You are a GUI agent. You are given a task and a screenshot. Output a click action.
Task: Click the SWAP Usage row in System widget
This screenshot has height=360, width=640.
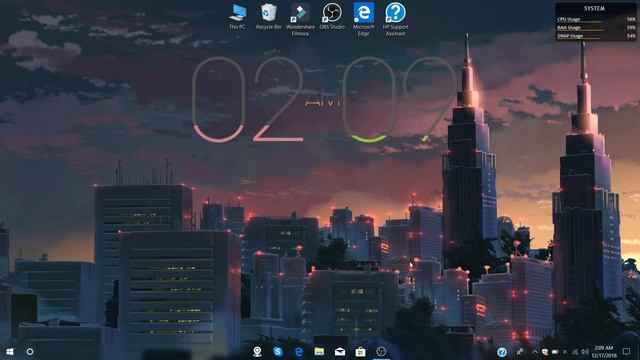[x=596, y=36]
